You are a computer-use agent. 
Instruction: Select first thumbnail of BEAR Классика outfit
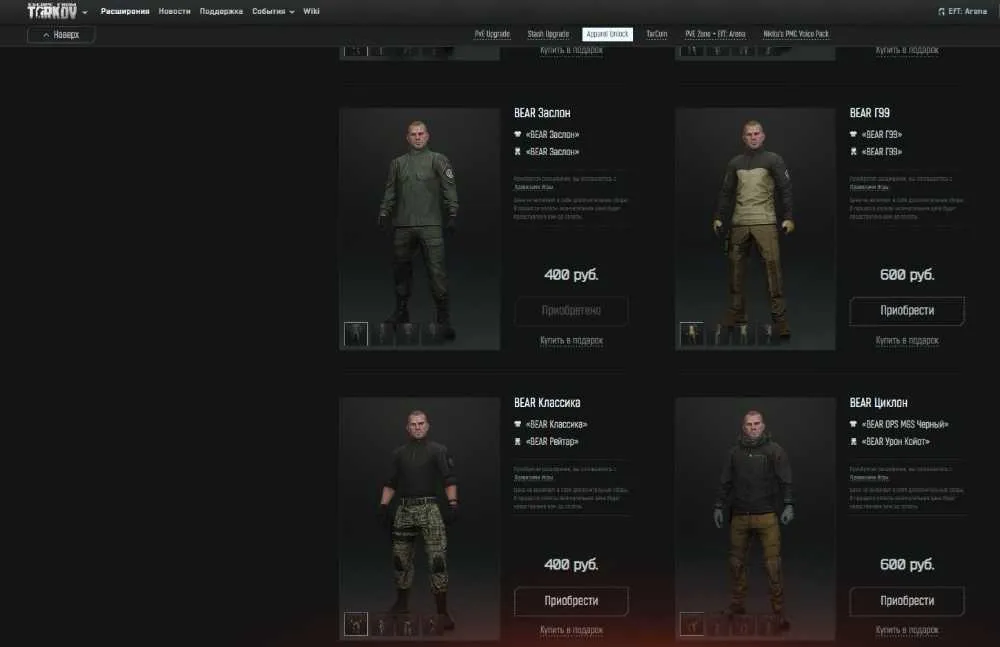tap(356, 623)
